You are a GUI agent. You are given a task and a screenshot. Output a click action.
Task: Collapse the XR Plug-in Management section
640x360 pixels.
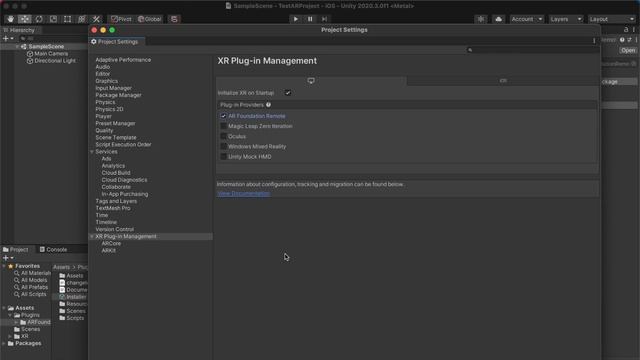tap(92, 236)
